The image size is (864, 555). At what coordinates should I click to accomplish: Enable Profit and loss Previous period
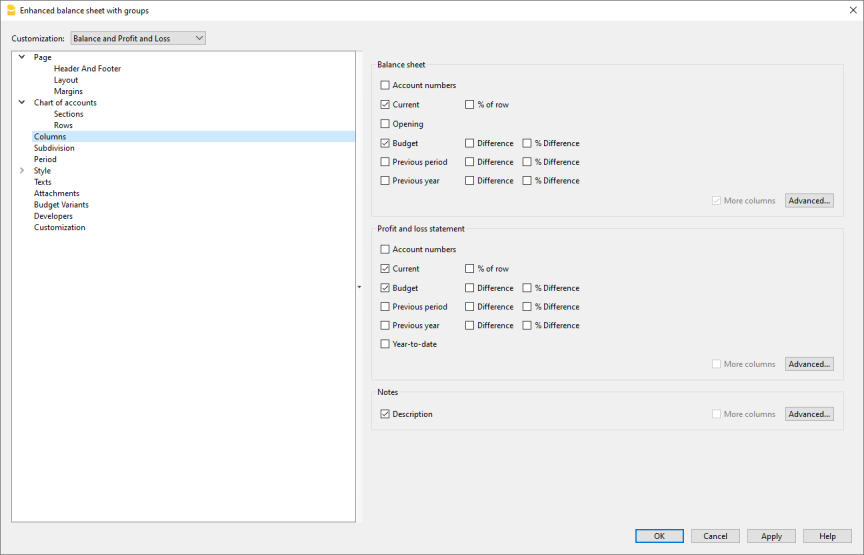[385, 306]
